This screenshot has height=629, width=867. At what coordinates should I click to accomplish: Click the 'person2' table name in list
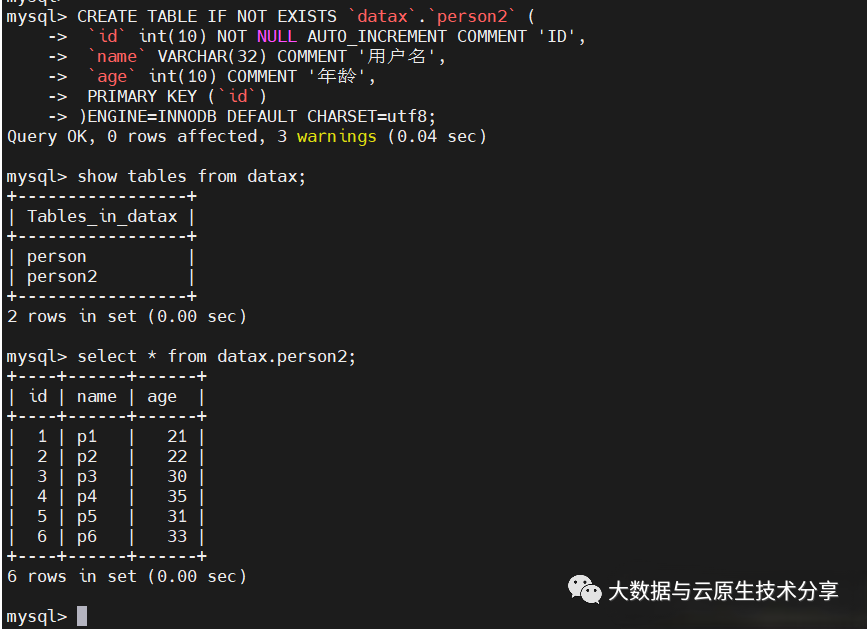pyautogui.click(x=62, y=276)
